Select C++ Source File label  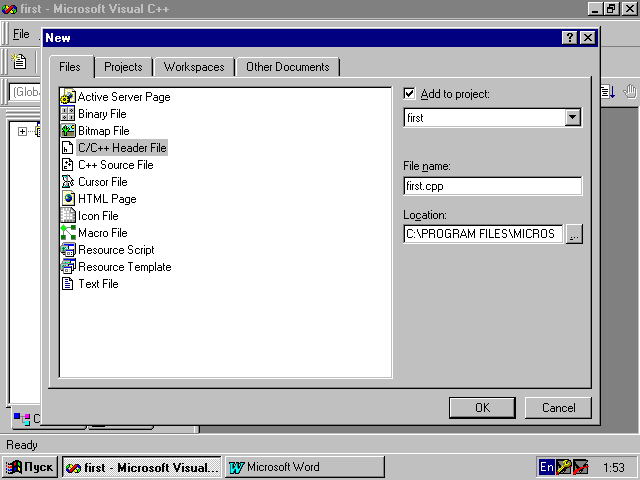click(116, 165)
